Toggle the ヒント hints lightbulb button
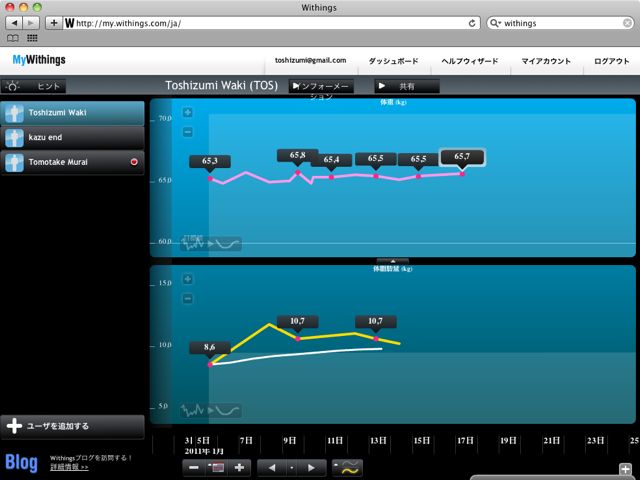Image resolution: width=640 pixels, height=480 pixels. coord(33,86)
